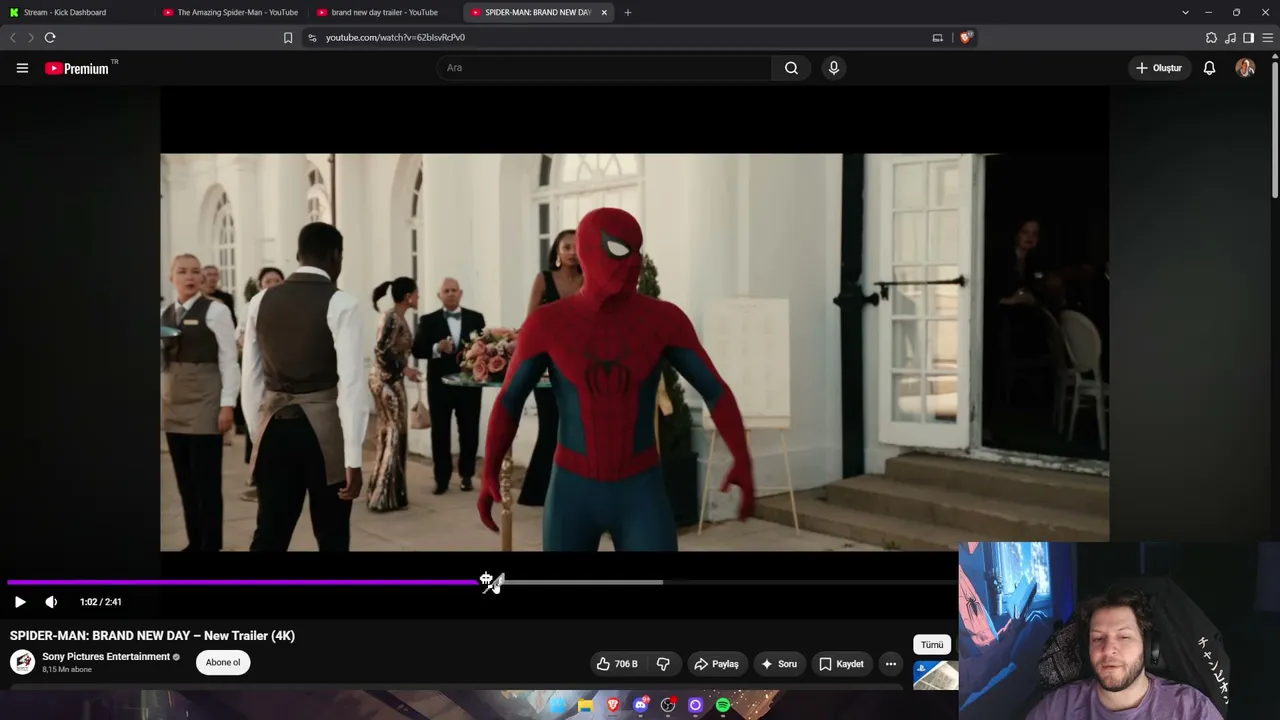
Task: Play the Spider-Man trailer video
Action: (x=20, y=602)
